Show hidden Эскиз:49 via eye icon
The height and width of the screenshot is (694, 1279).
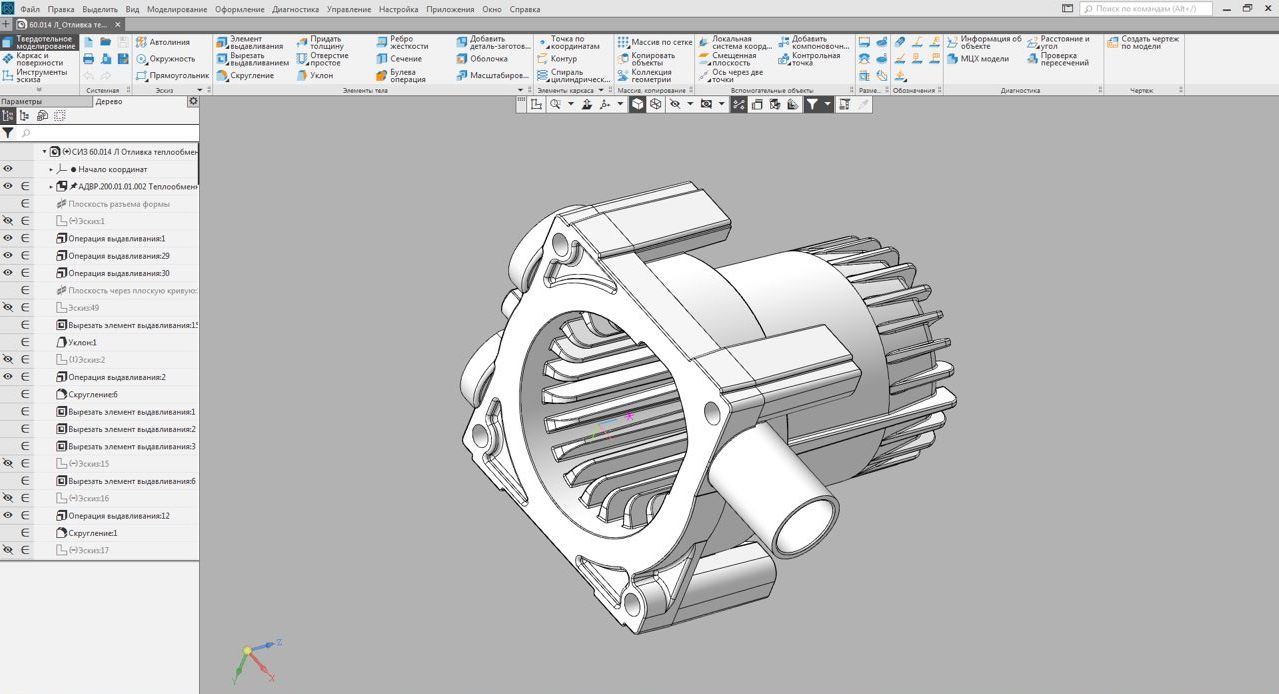(8, 308)
